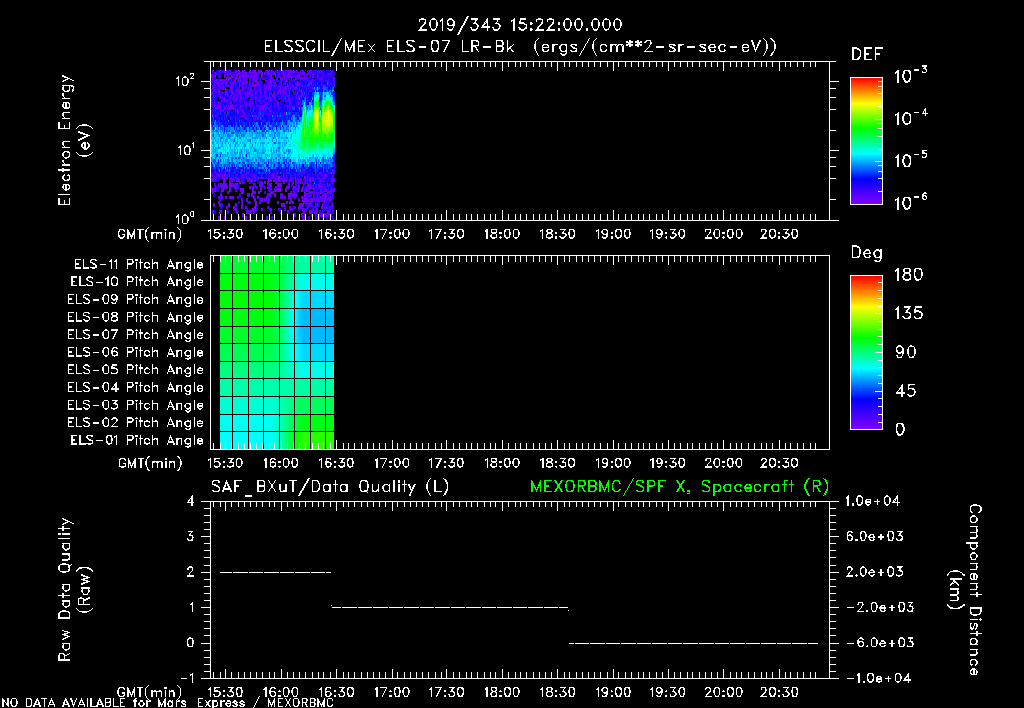Click the 17:00 tick label under spectrogram
Viewport: 1024px width, 708px height.
(x=392, y=234)
